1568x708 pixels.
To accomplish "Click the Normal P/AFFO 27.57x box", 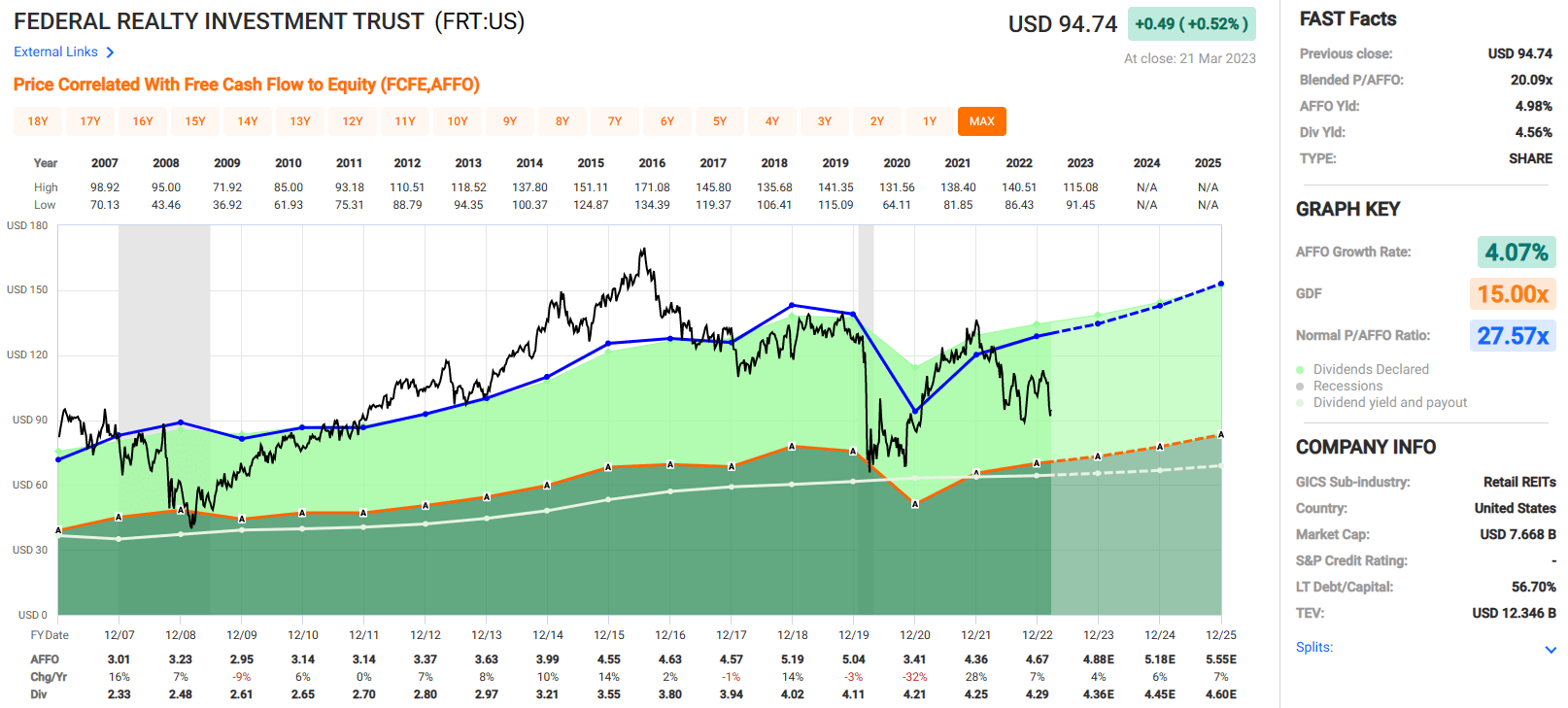I will (1513, 336).
